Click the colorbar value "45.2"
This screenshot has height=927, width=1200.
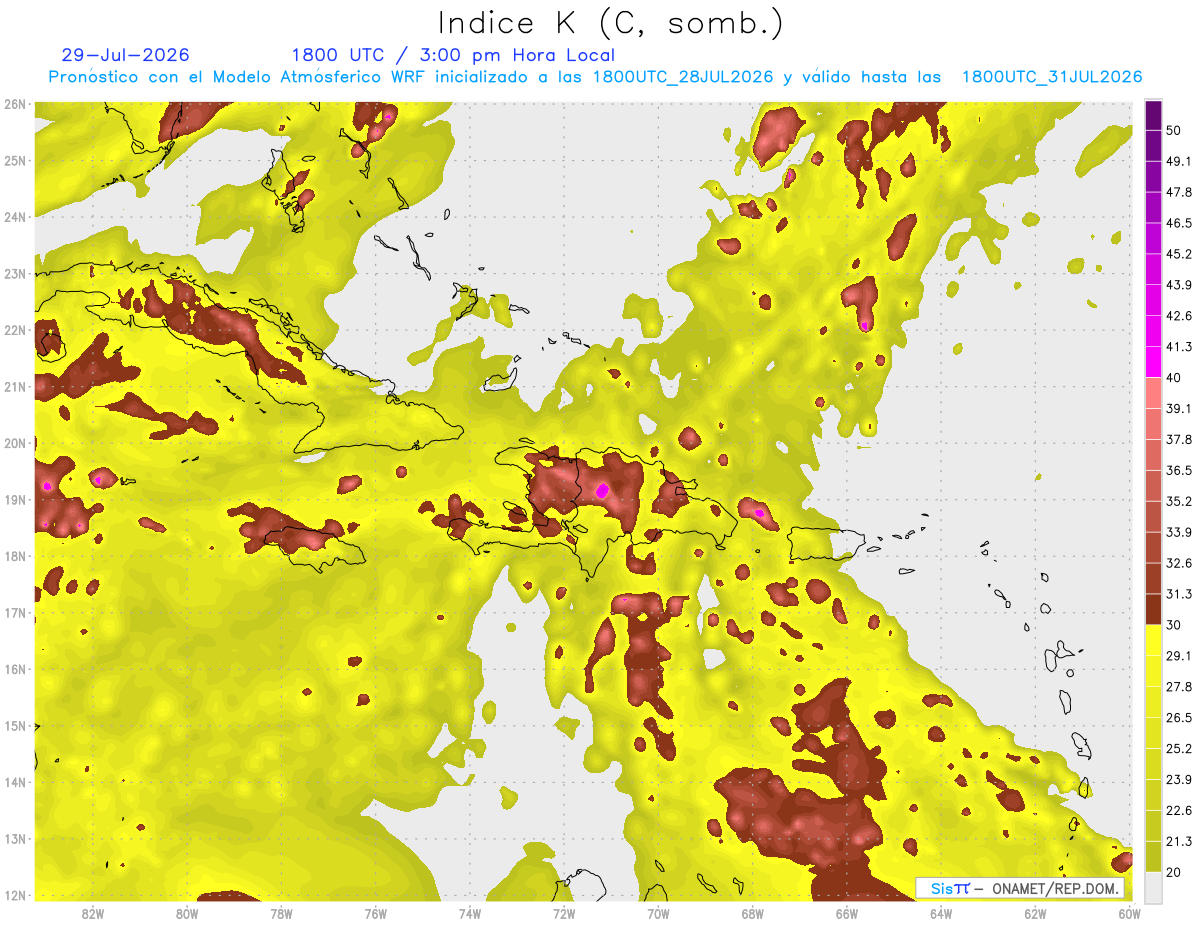(1179, 254)
